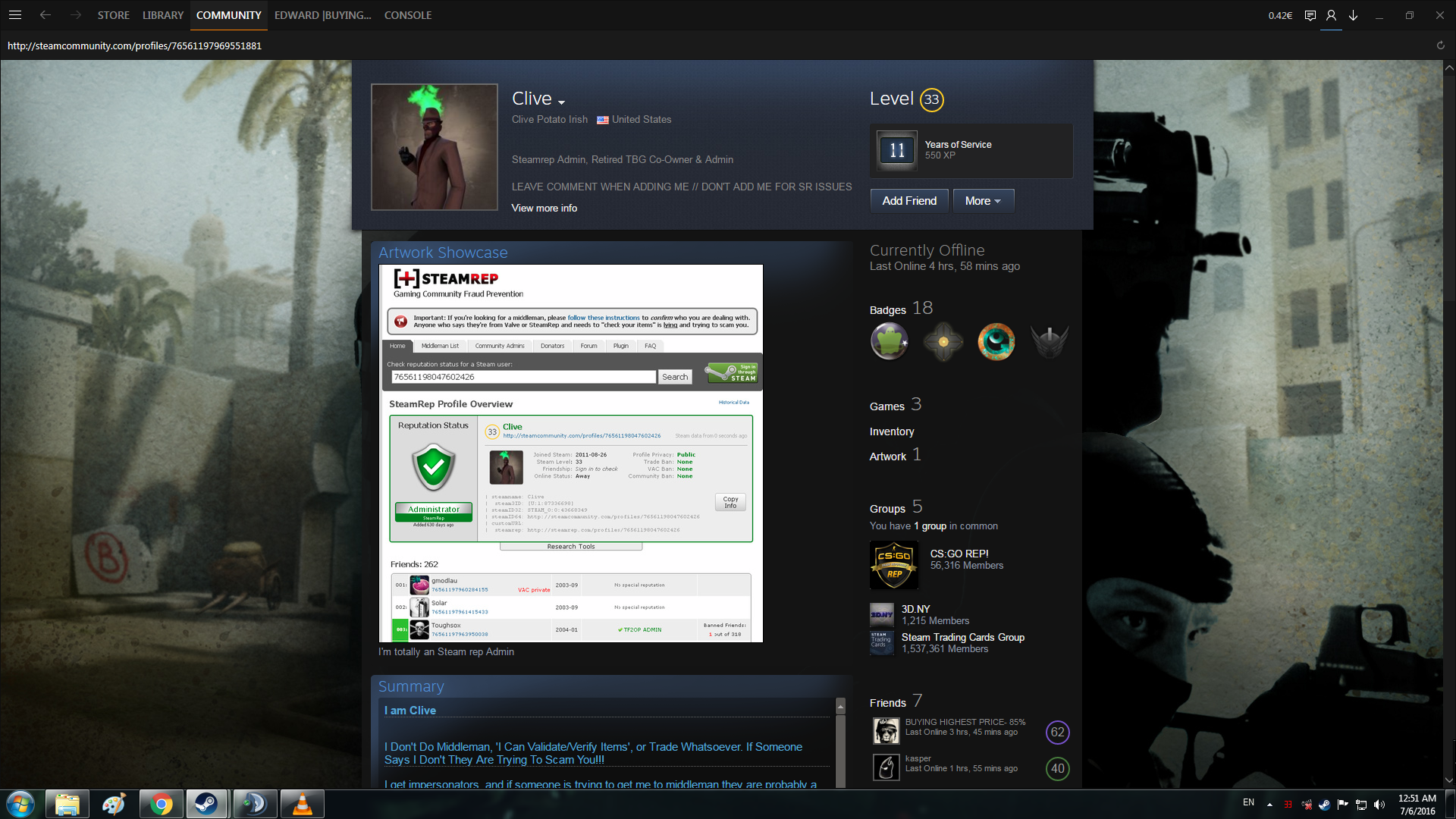This screenshot has height=819, width=1456.
Task: Click the page reload icon
Action: coord(1440,45)
